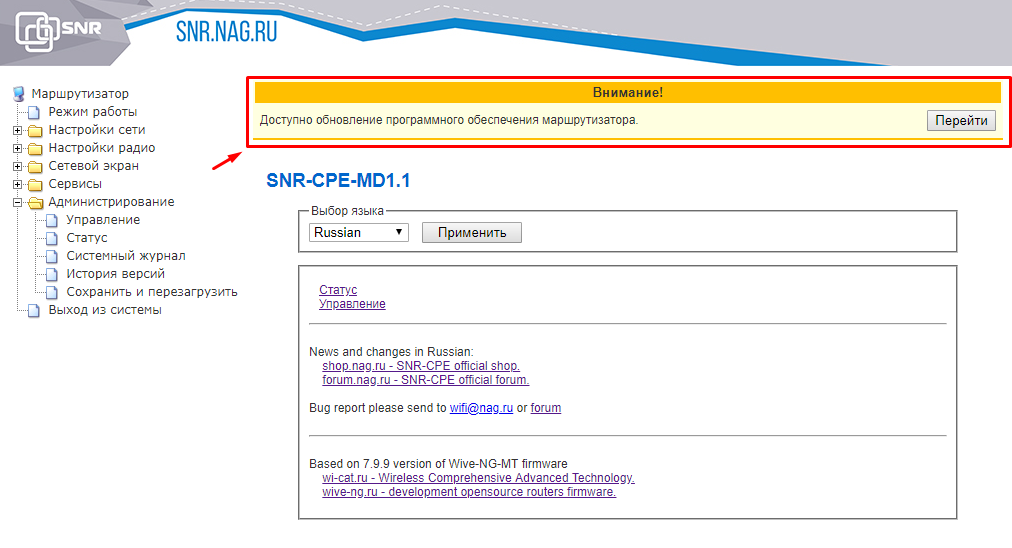1012x548 pixels.
Task: Click the folder icon beside Настройки сети
Action: pyautogui.click(x=35, y=130)
